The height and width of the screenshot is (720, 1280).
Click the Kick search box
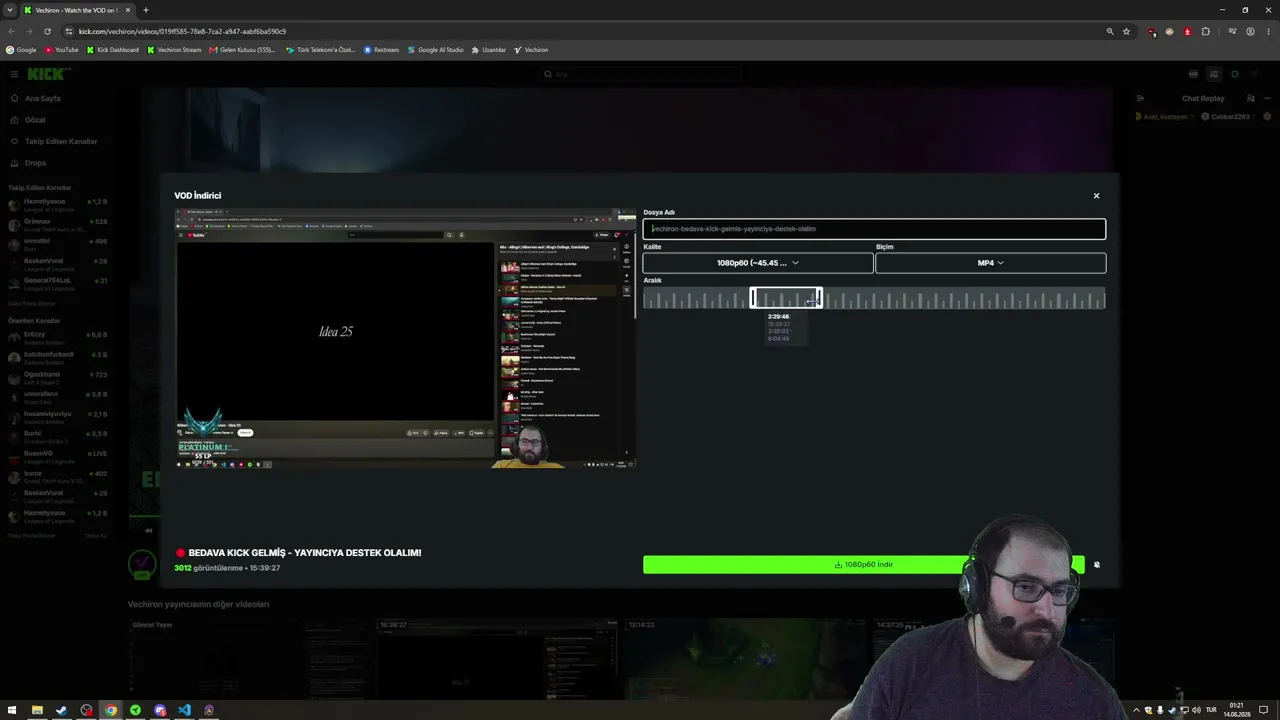640,74
